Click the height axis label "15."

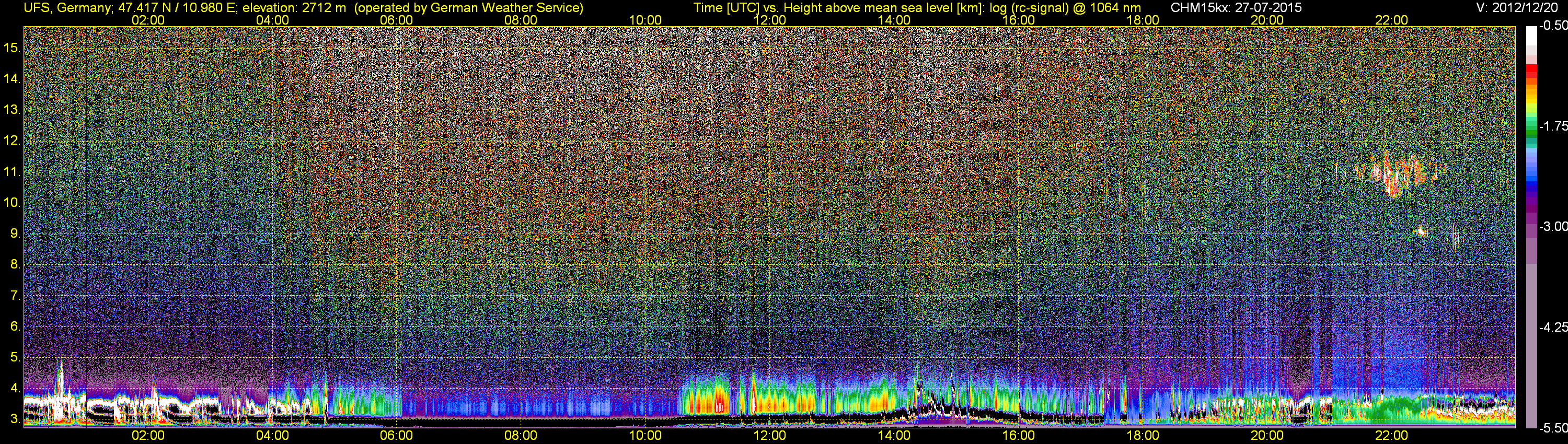click(11, 48)
